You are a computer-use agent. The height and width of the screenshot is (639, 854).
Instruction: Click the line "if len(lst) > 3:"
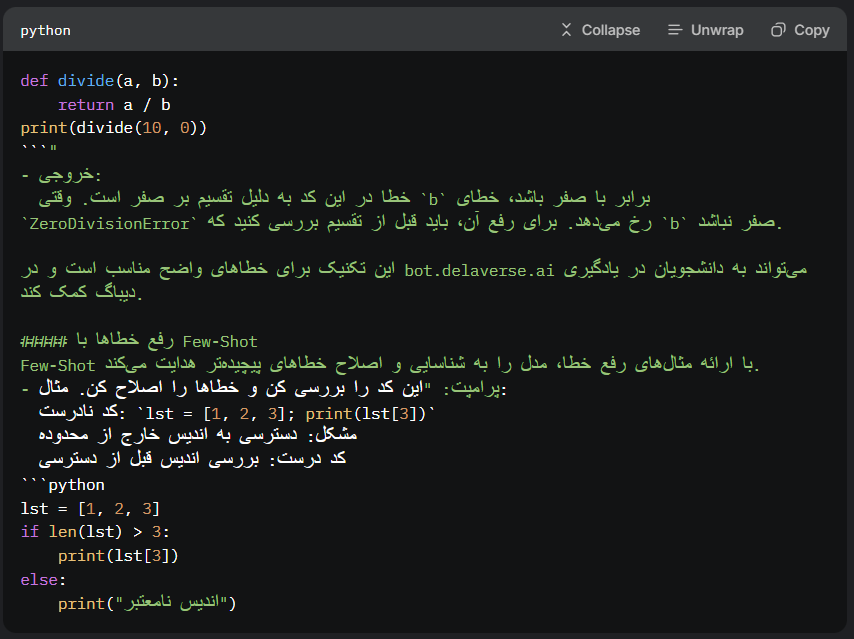(95, 532)
